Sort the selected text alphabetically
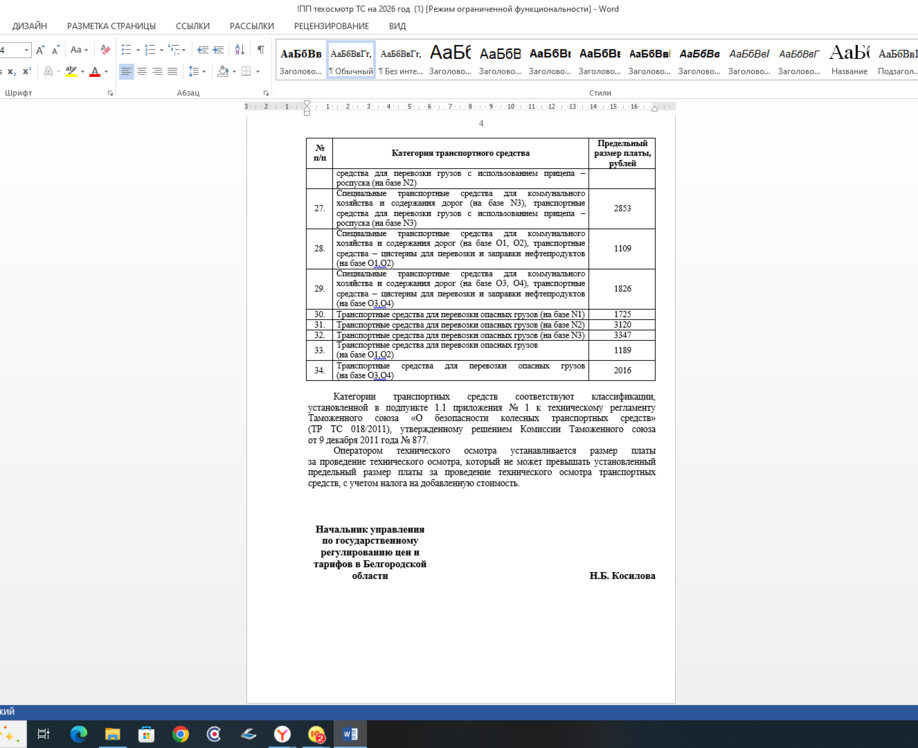918x748 pixels. click(239, 50)
